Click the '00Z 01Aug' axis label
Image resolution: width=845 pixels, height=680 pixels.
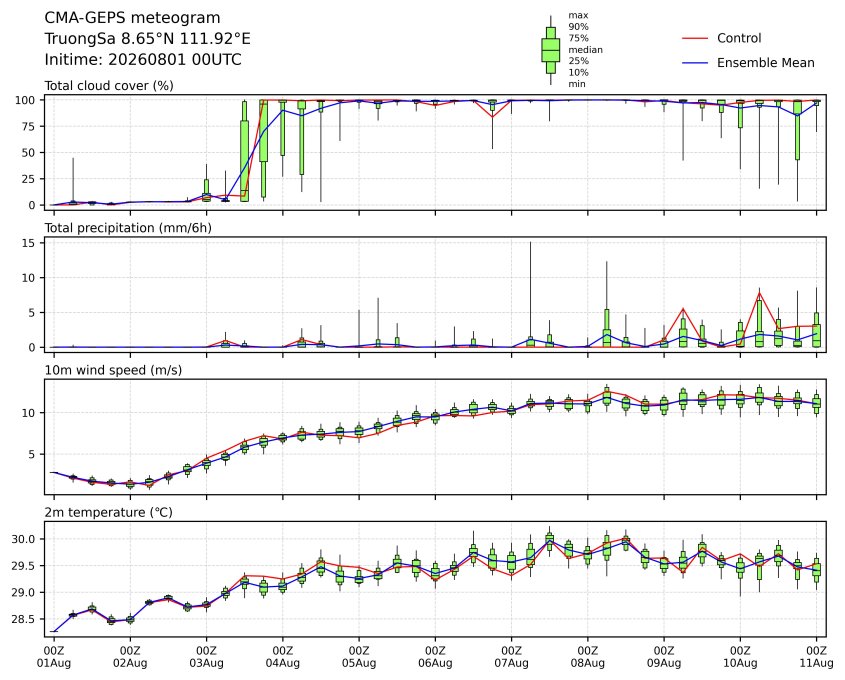pyautogui.click(x=54, y=657)
